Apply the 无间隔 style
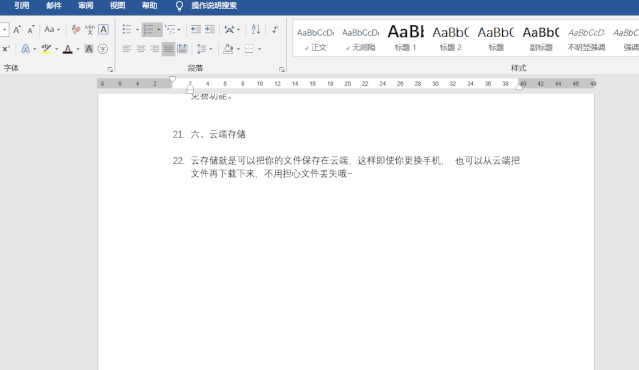This screenshot has width=639, height=370. click(361, 39)
